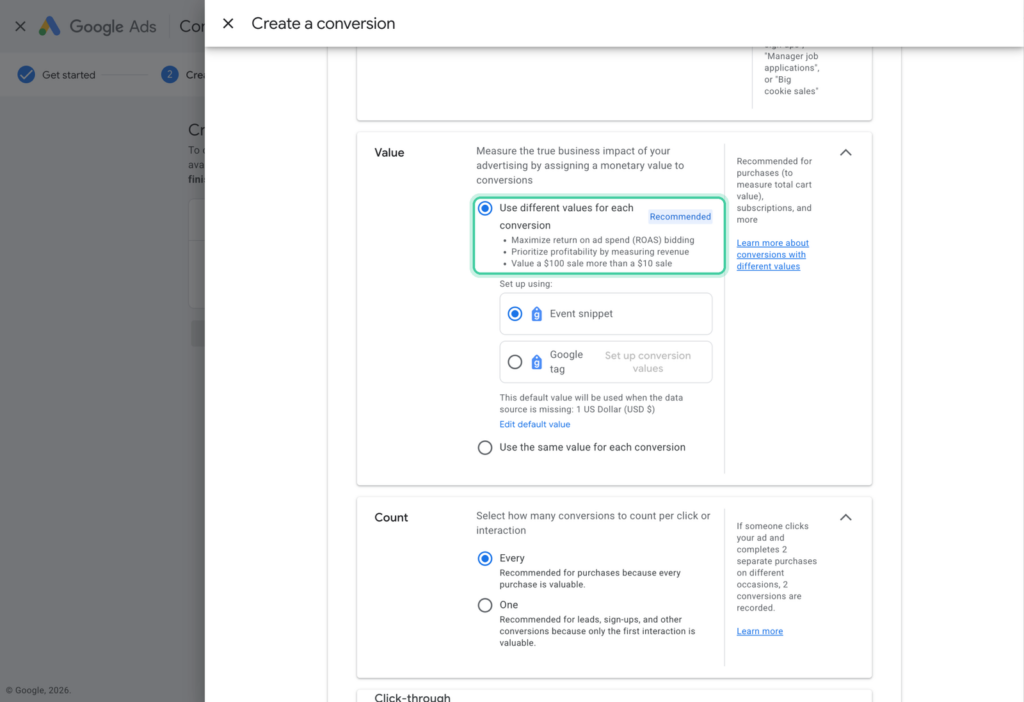Click the Get started step label
1024x702 pixels.
(69, 75)
